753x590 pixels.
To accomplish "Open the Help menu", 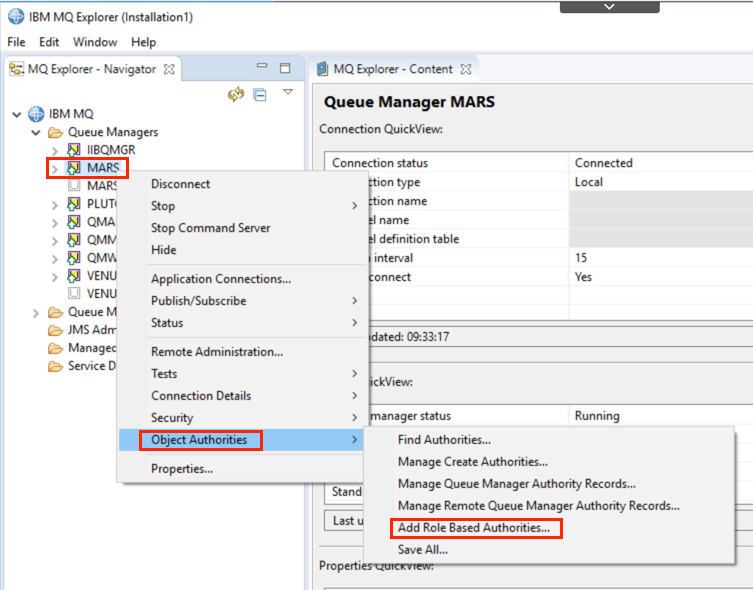I will (143, 42).
